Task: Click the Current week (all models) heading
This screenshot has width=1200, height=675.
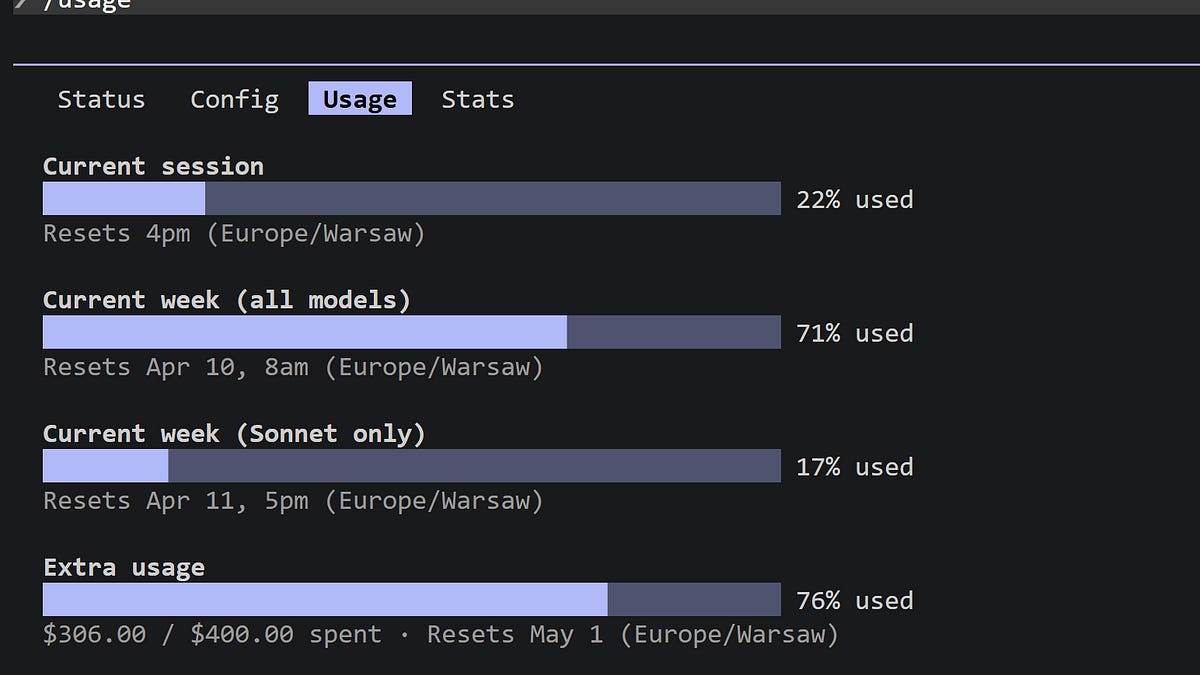Action: coord(227,300)
